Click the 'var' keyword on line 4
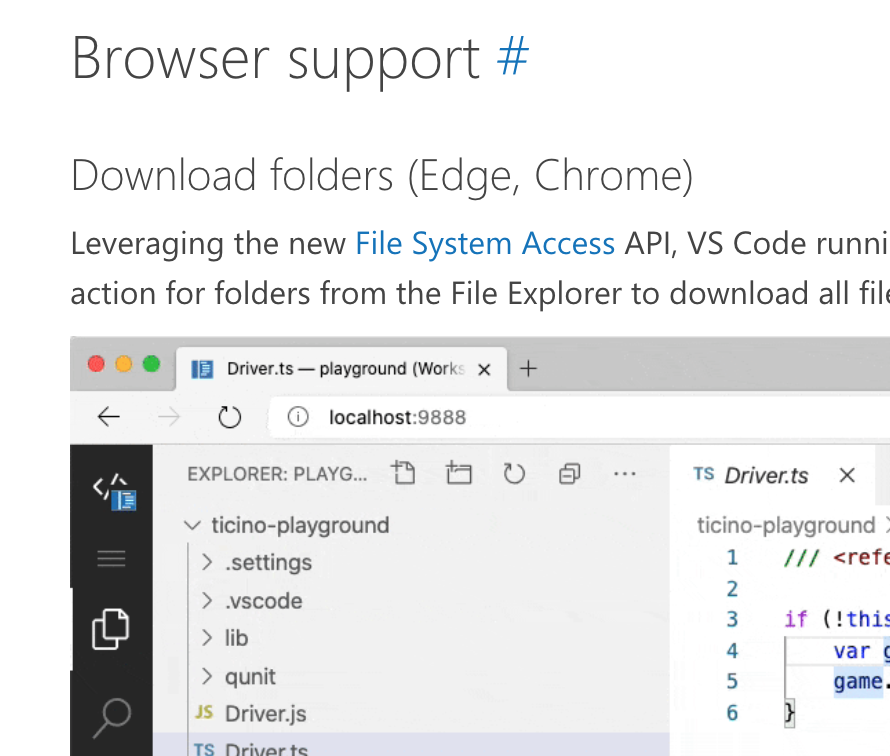The height and width of the screenshot is (756, 890). click(x=851, y=650)
